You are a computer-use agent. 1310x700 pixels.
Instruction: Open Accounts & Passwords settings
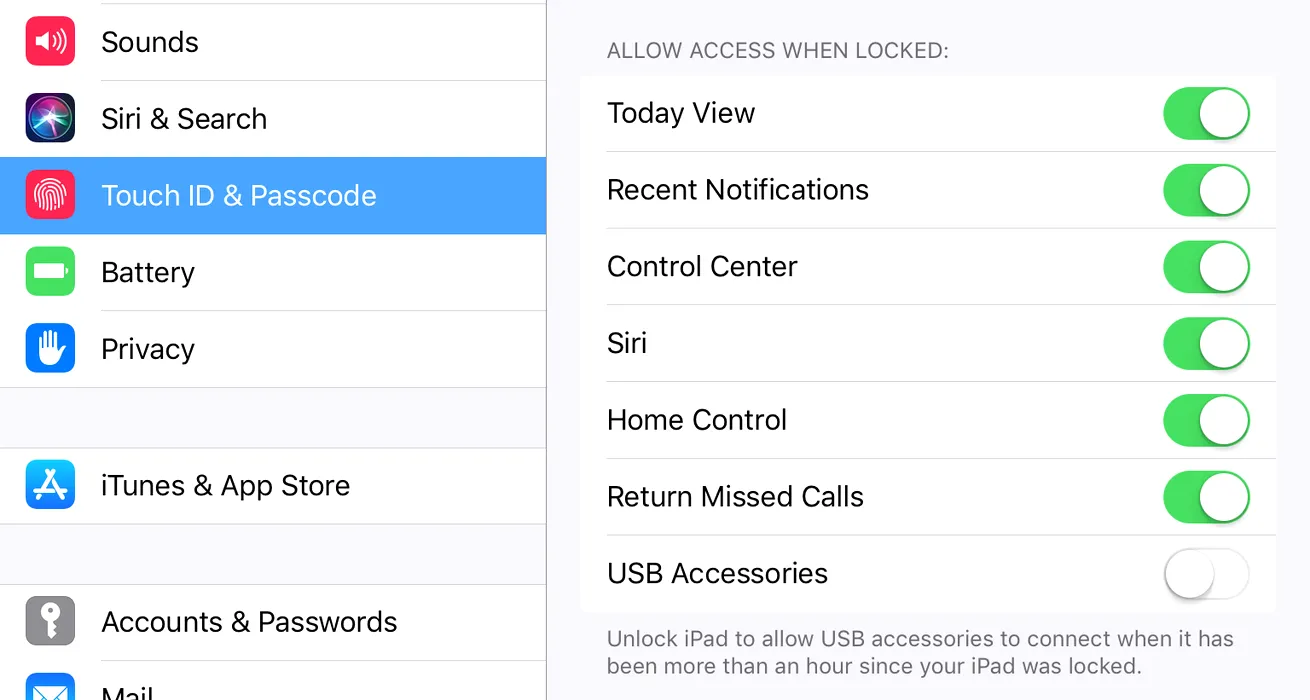(249, 622)
